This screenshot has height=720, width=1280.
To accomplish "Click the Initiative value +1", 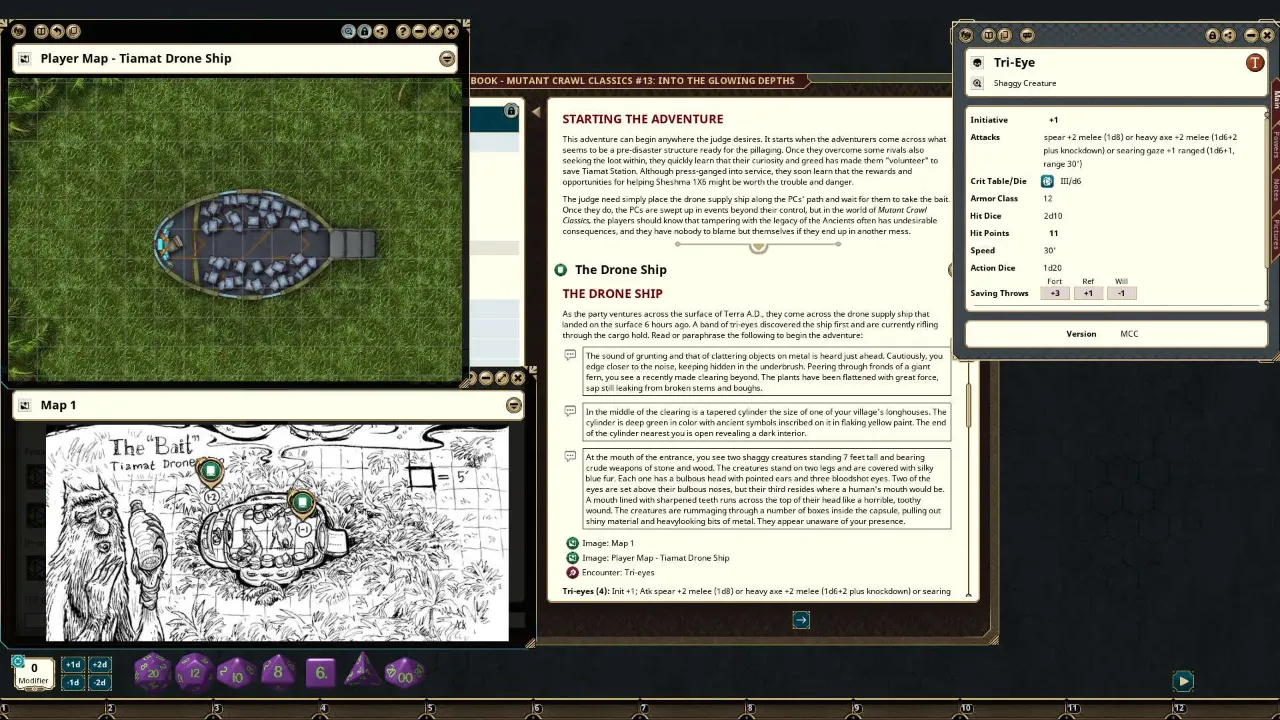I will pos(1053,120).
